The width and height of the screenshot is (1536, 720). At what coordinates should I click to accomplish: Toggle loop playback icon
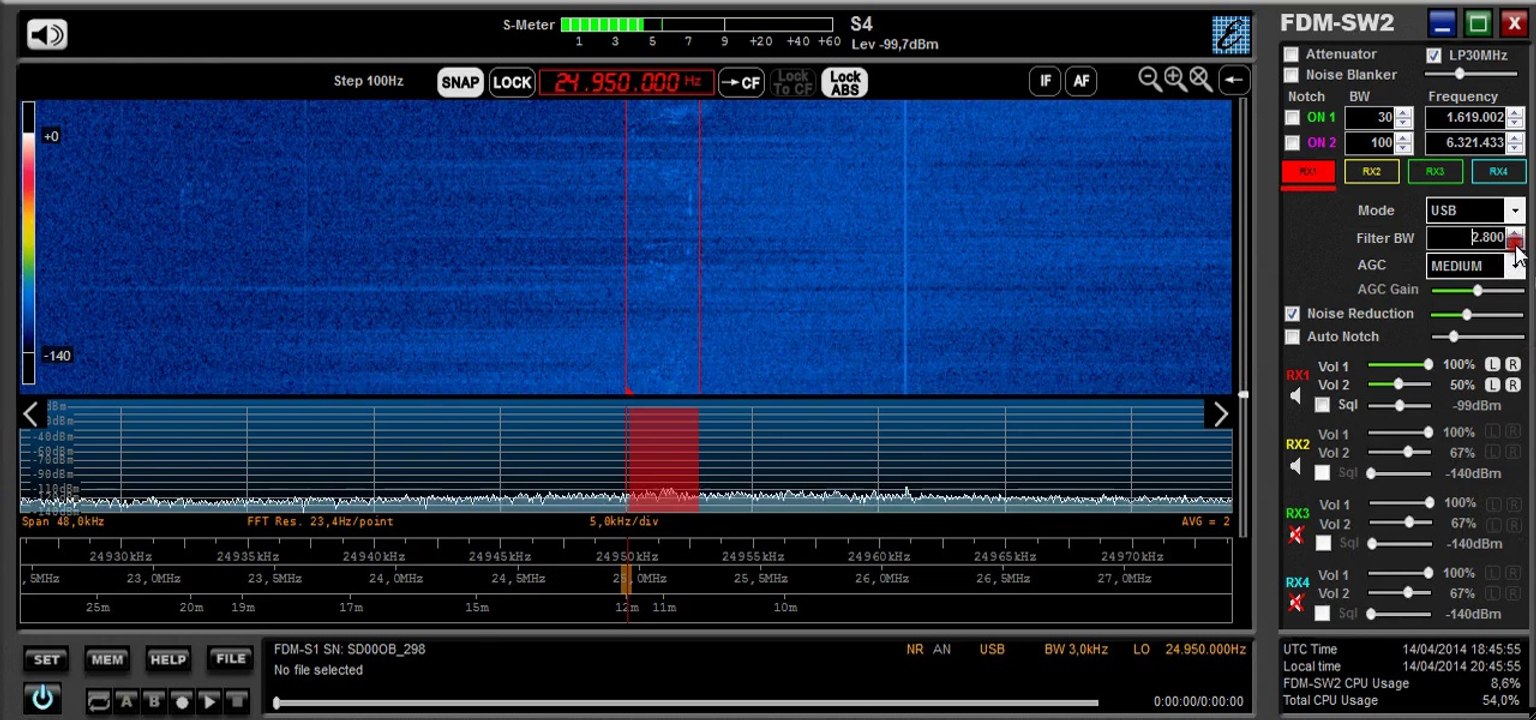click(x=98, y=701)
